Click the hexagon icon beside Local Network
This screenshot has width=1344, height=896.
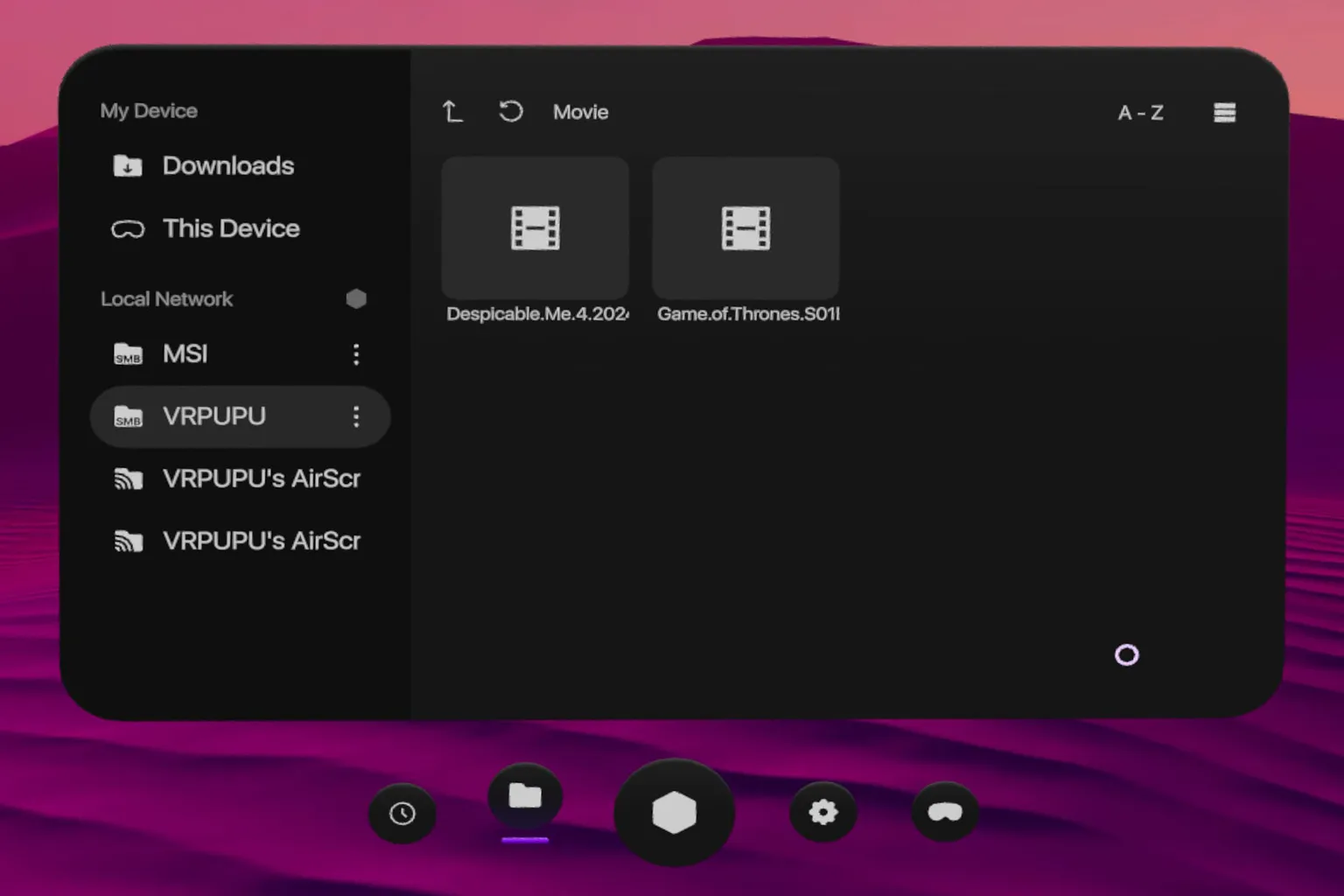(x=356, y=299)
